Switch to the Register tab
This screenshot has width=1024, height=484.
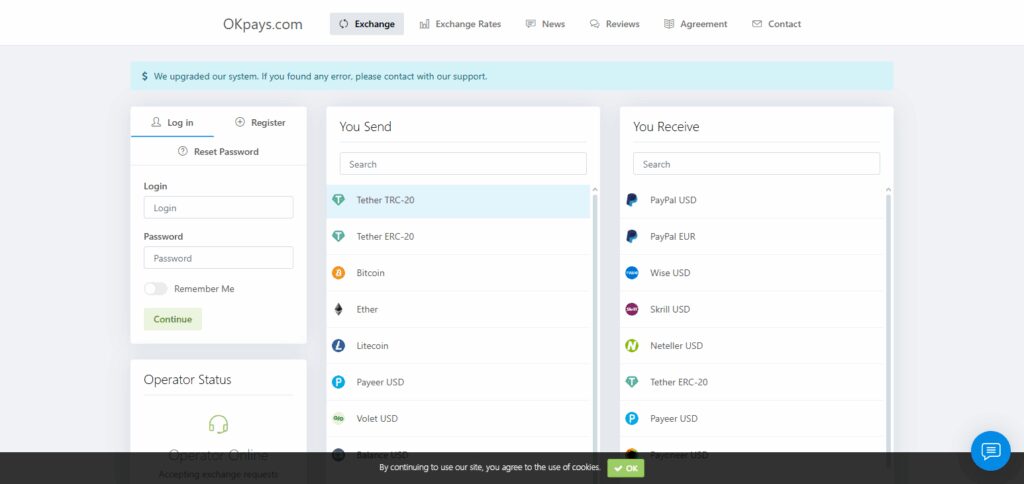coord(261,122)
